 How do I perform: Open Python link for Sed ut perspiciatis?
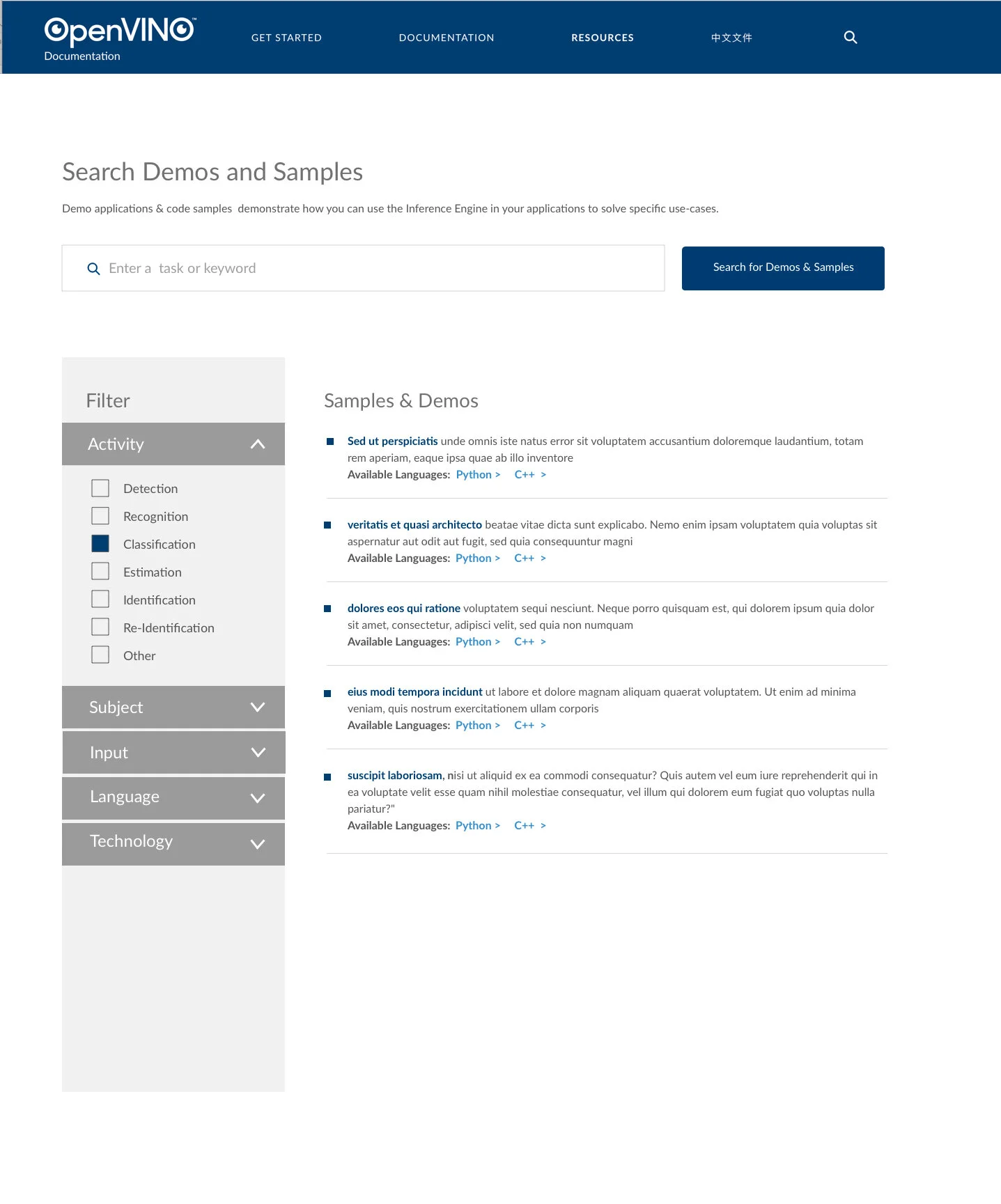coord(478,475)
